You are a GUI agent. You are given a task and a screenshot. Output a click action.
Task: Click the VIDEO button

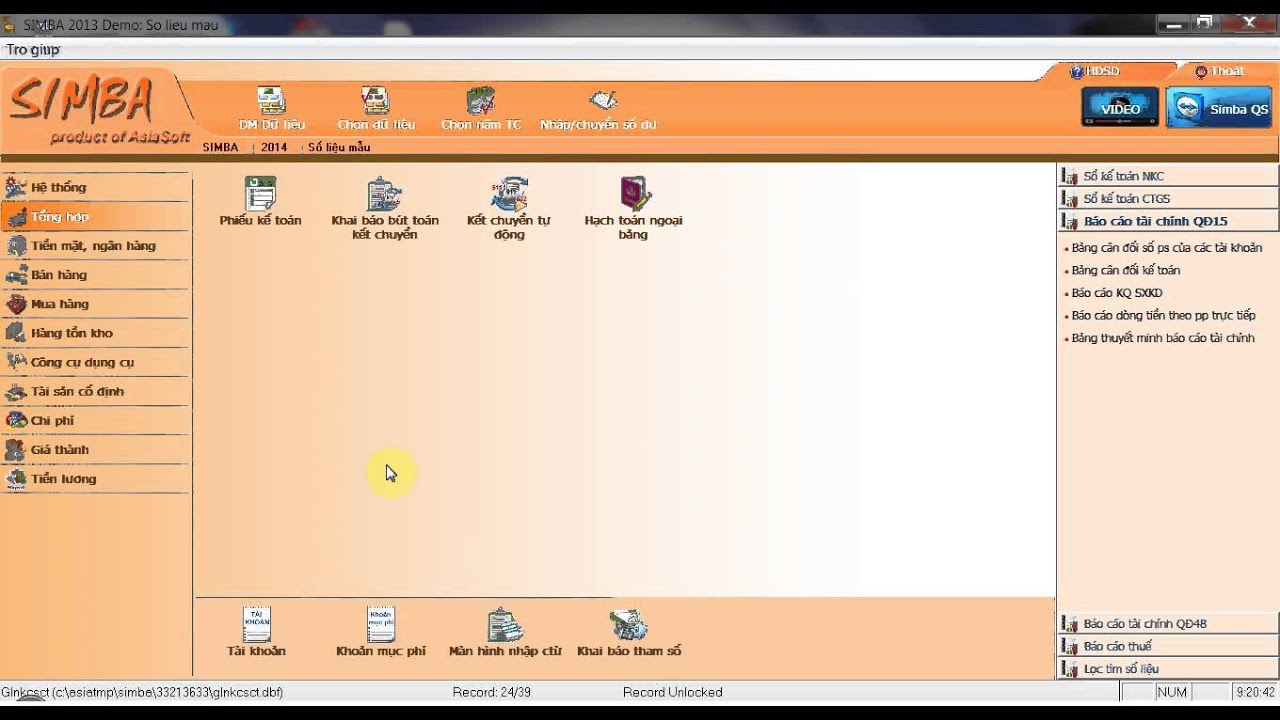pyautogui.click(x=1120, y=107)
